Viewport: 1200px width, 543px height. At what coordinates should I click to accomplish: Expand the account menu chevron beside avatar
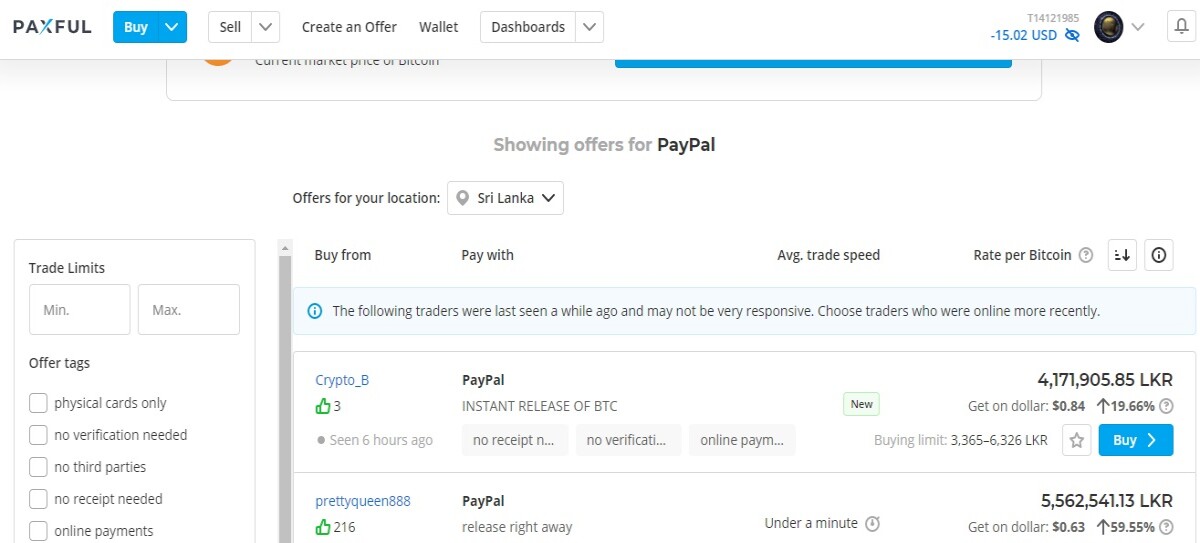tap(1137, 27)
